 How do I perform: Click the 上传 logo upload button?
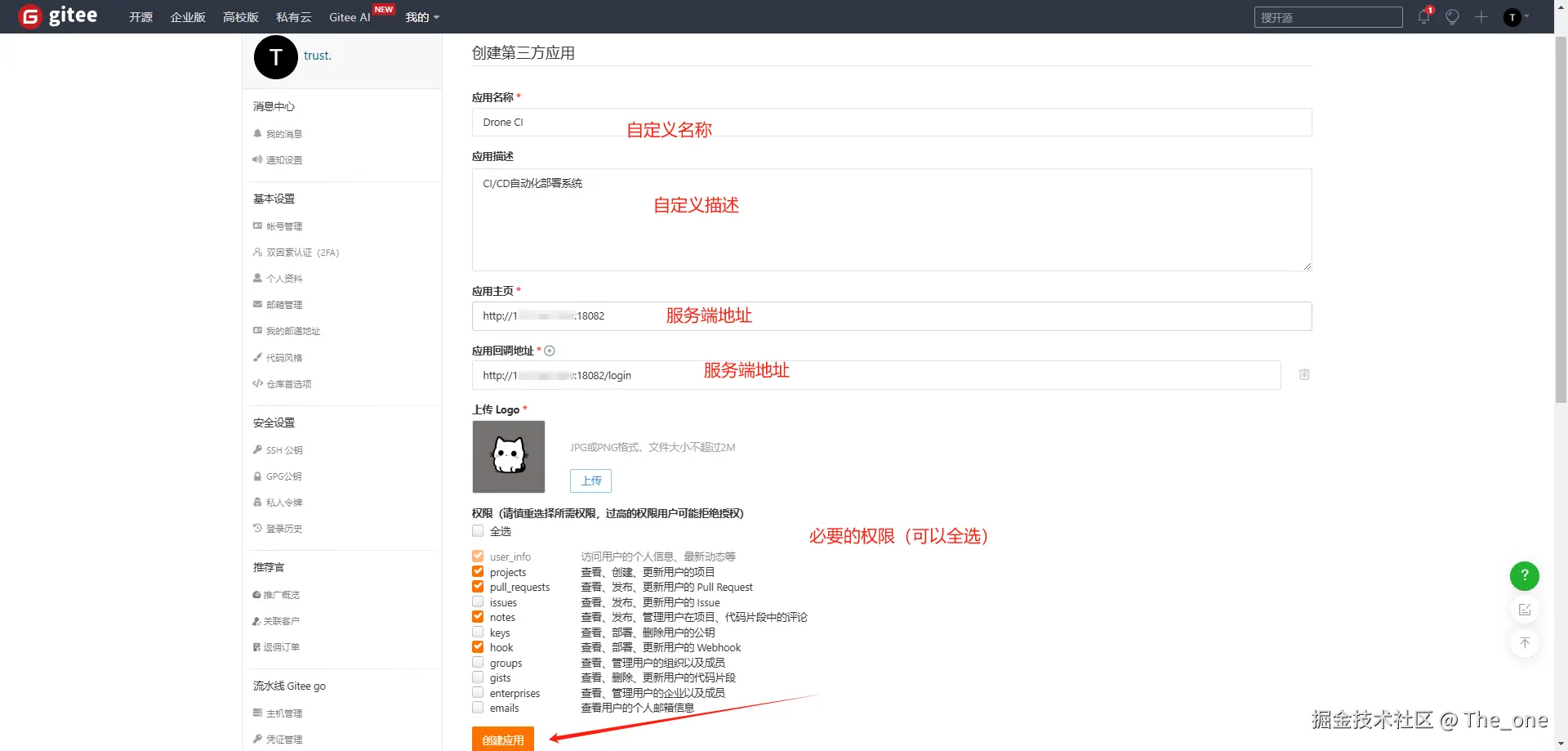coord(591,481)
